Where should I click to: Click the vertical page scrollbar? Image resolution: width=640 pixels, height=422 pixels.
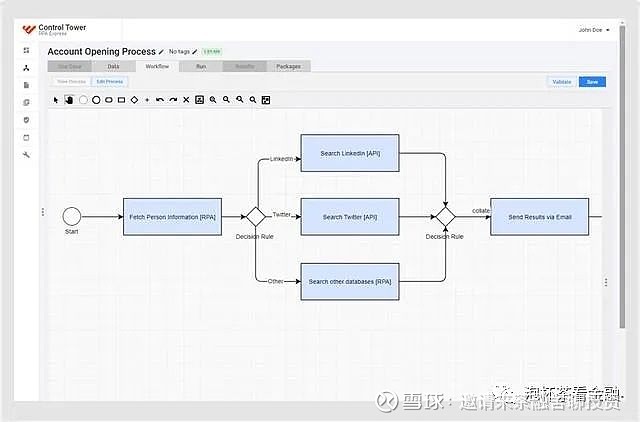point(622,176)
